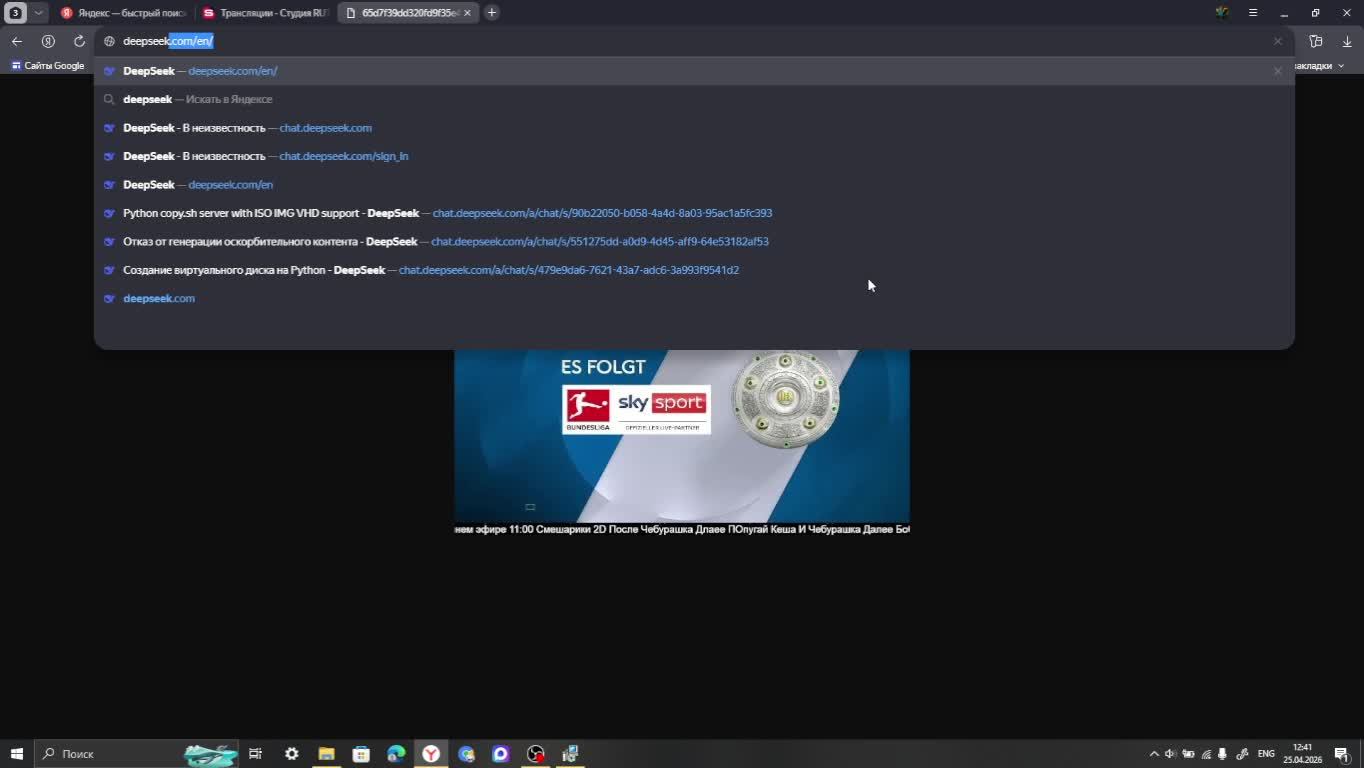
Task: Open the last pinned taskbar app
Action: (570, 754)
